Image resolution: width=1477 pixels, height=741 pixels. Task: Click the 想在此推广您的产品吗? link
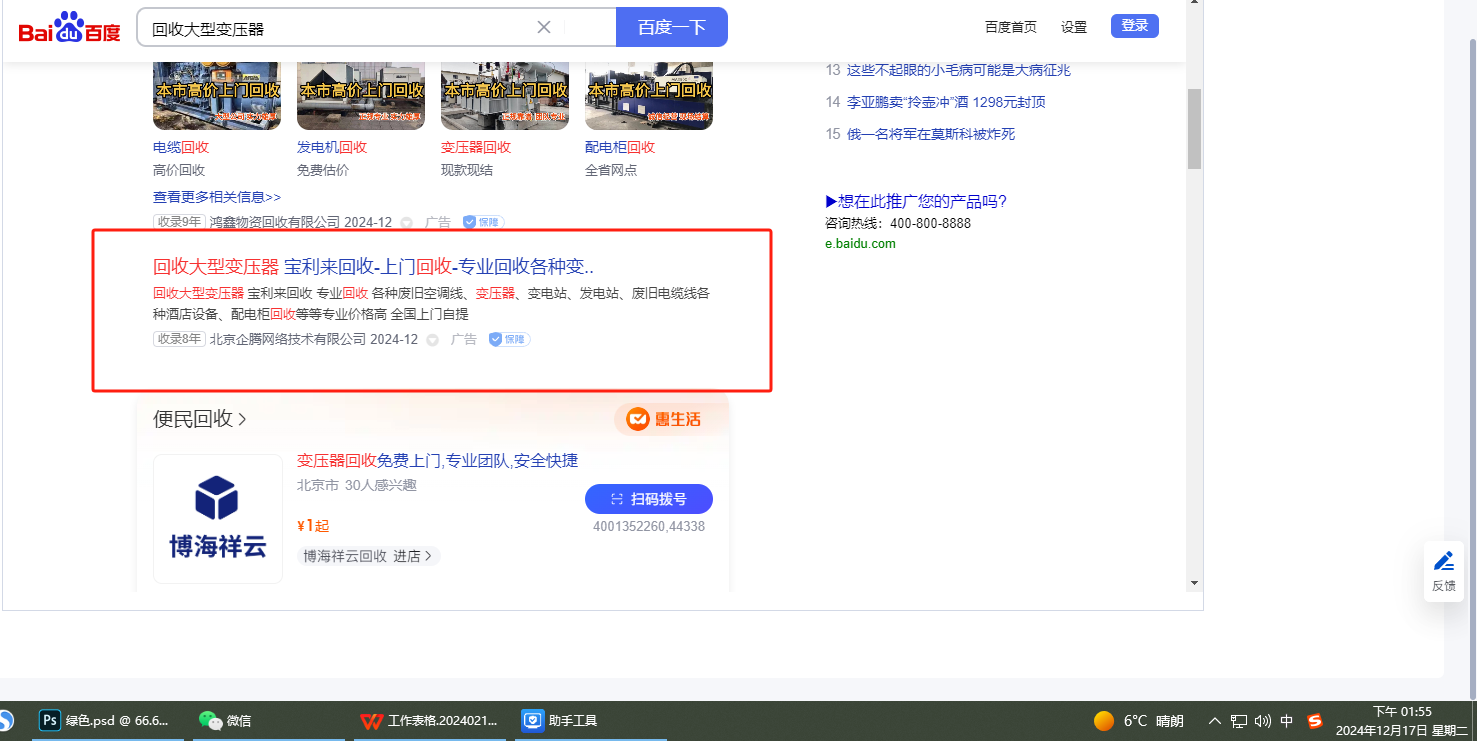point(916,201)
